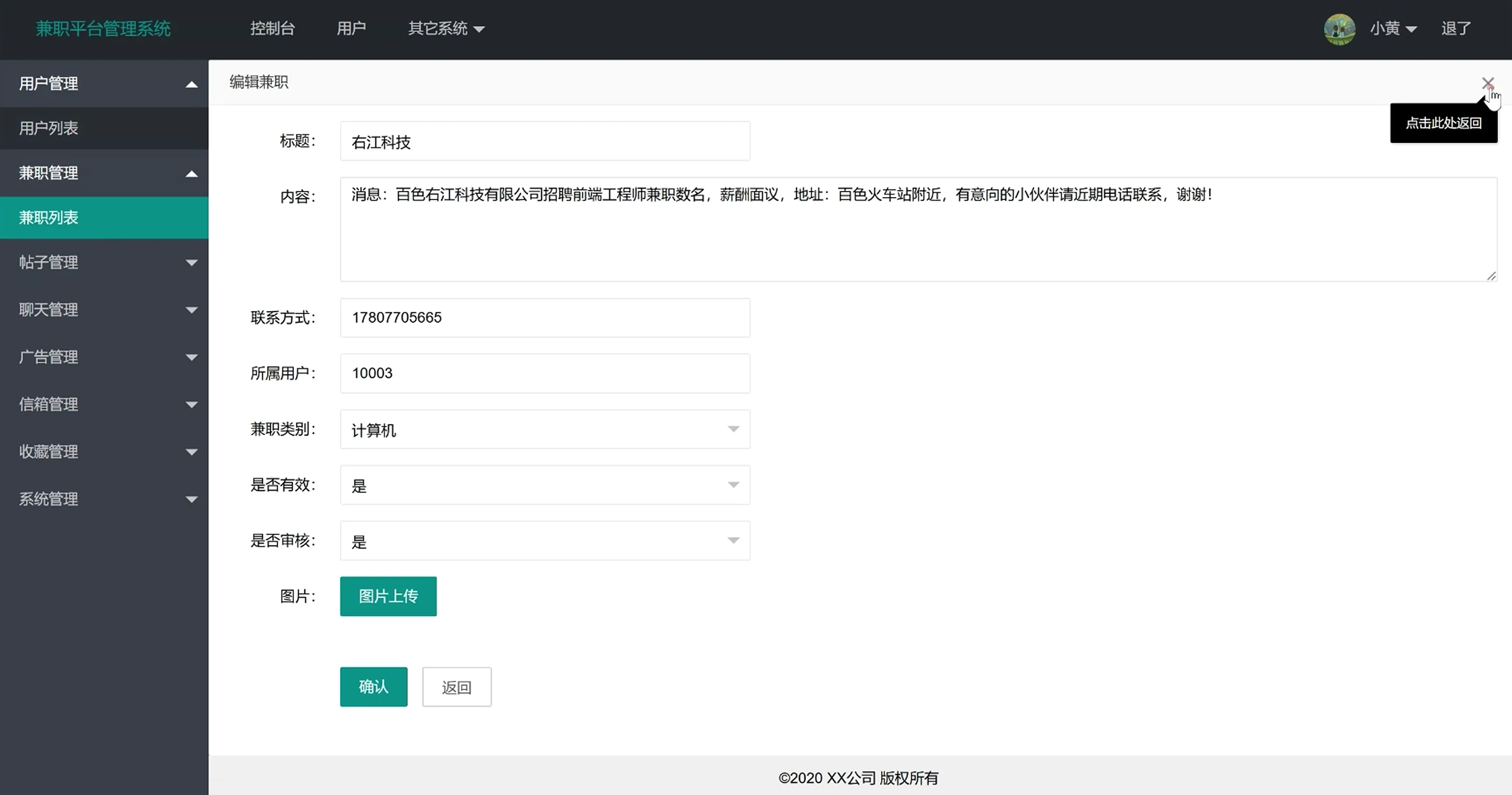Click the 联系方式 phone number field
The width and height of the screenshot is (1512, 795).
(x=544, y=318)
